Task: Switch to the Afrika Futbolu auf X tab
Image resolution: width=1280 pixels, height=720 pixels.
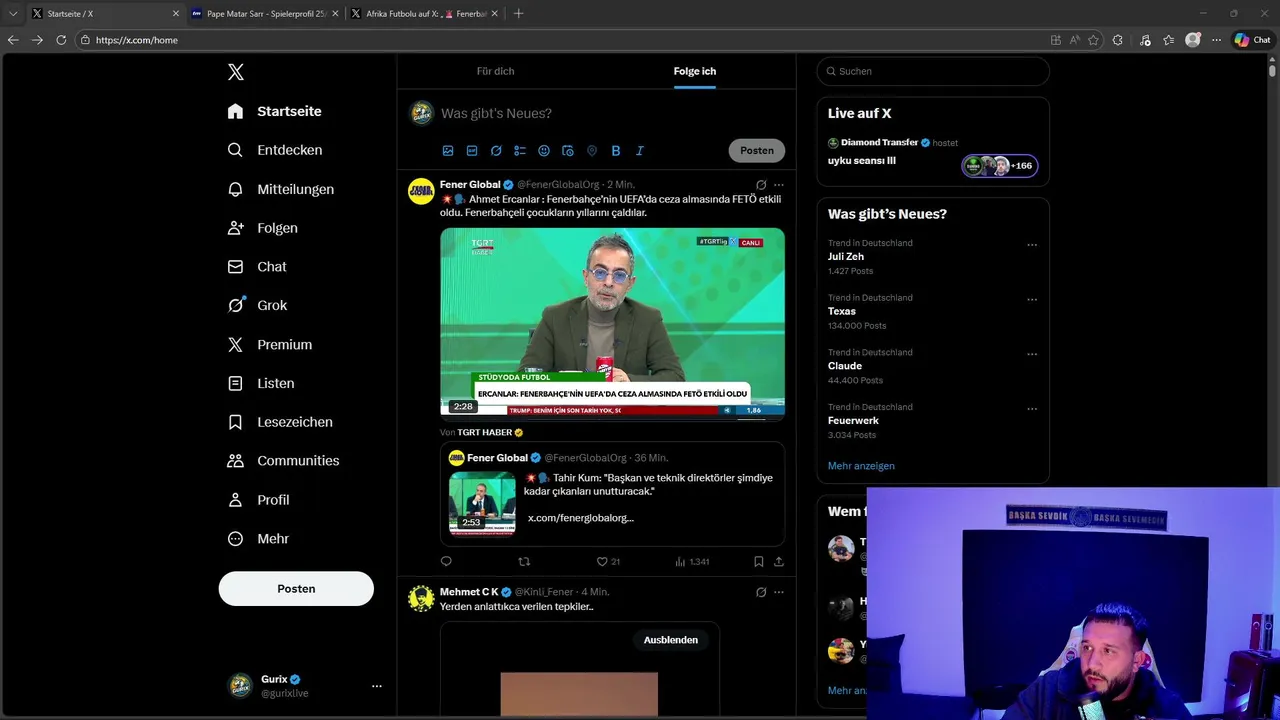Action: (425, 14)
